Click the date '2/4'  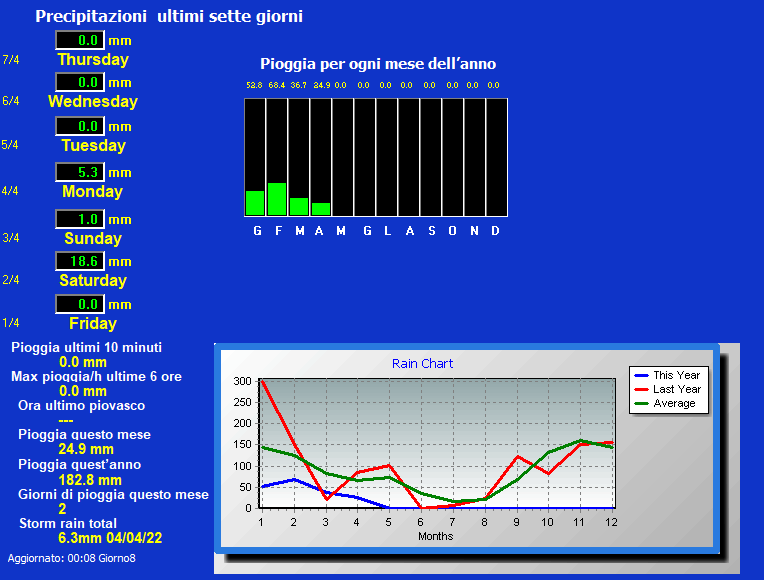[x=11, y=280]
